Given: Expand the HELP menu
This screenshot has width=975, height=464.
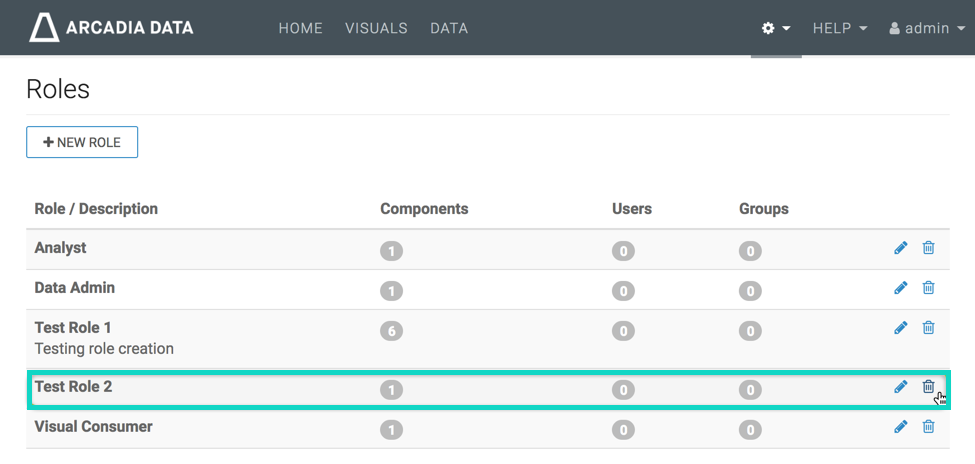Looking at the screenshot, I should click(x=839, y=28).
